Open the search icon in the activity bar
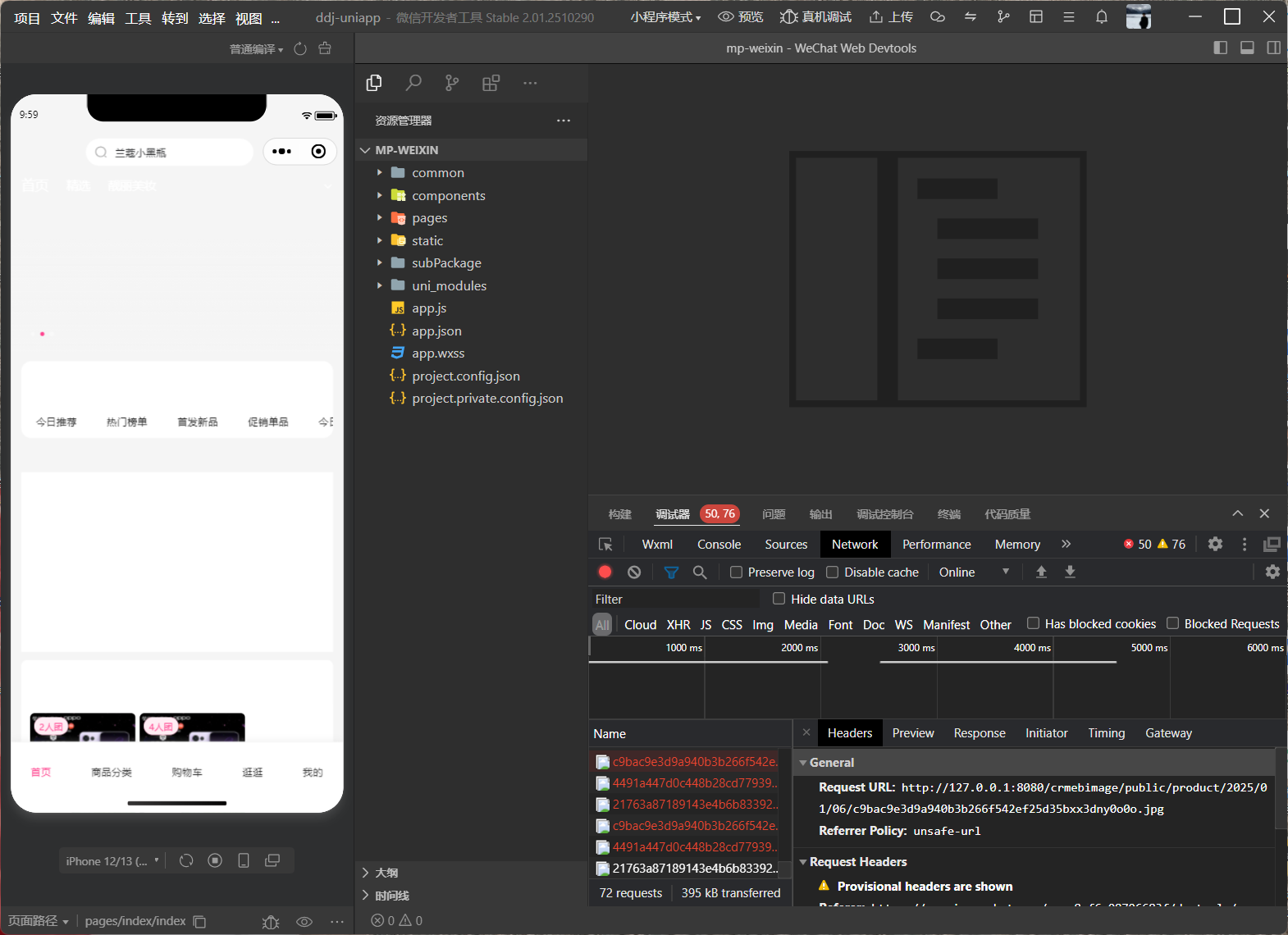1288x935 pixels. tap(413, 83)
